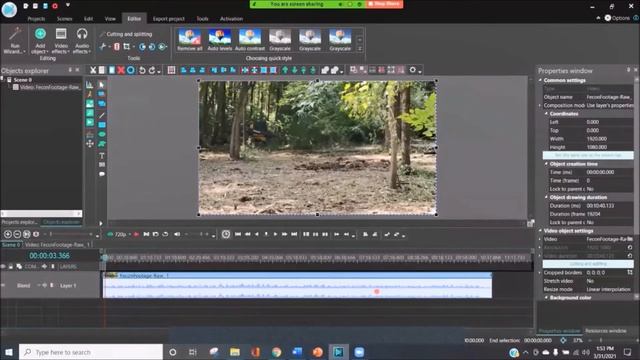
Task: Select the crop tool icon in Tools
Action: pos(127,47)
